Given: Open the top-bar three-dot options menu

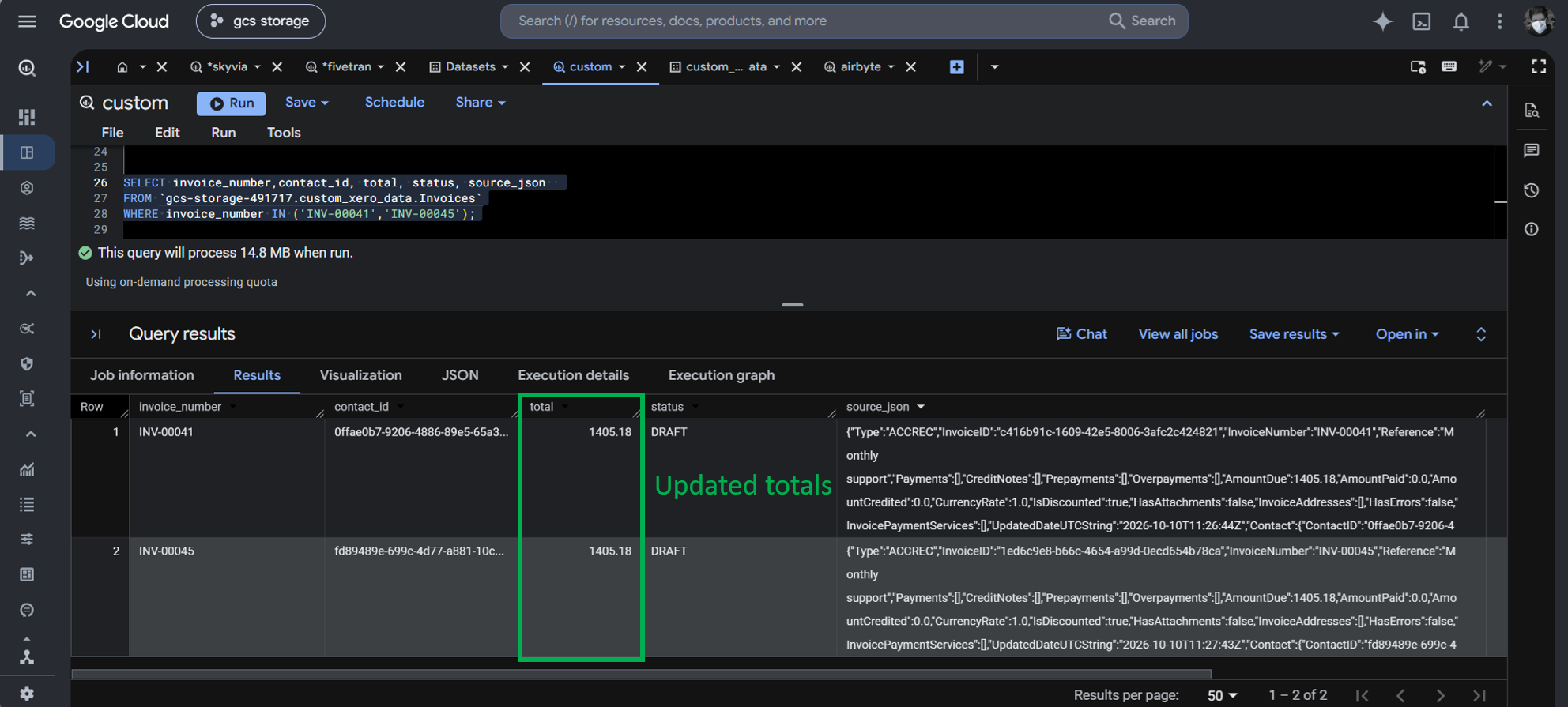Looking at the screenshot, I should point(1499,21).
